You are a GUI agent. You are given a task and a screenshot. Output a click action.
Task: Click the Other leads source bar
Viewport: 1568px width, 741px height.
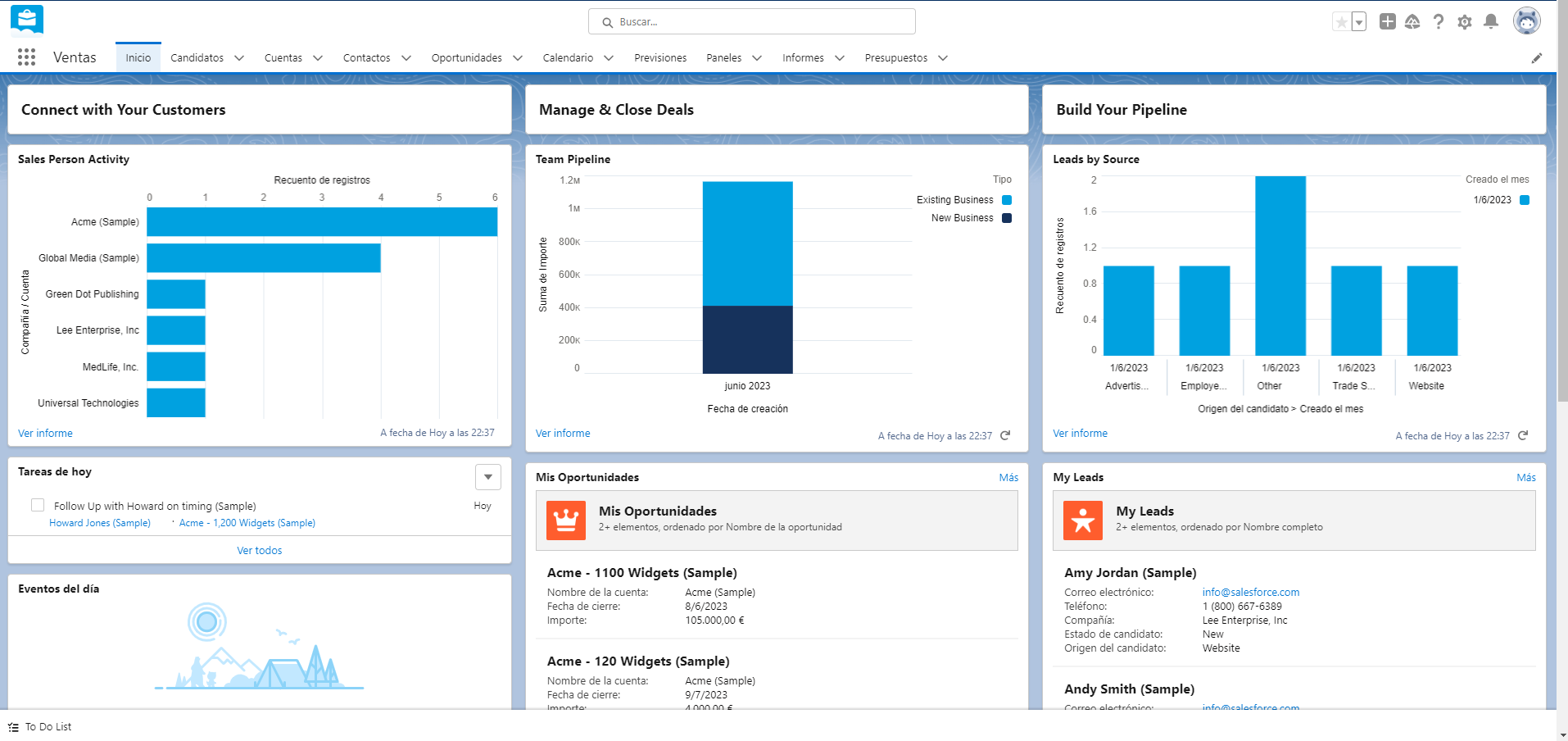[x=1280, y=266]
